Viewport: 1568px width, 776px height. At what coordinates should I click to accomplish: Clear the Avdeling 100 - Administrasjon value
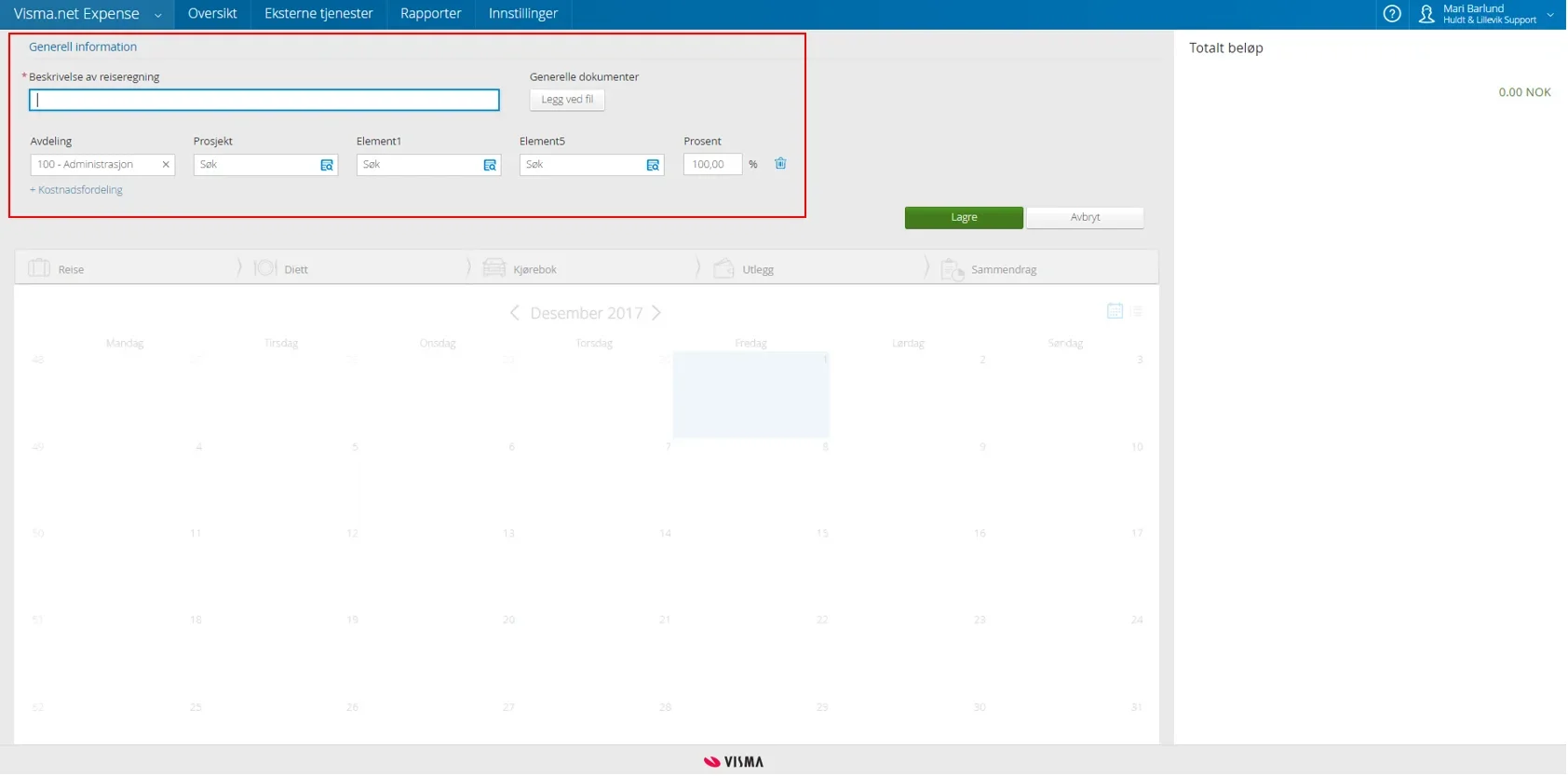coord(166,165)
